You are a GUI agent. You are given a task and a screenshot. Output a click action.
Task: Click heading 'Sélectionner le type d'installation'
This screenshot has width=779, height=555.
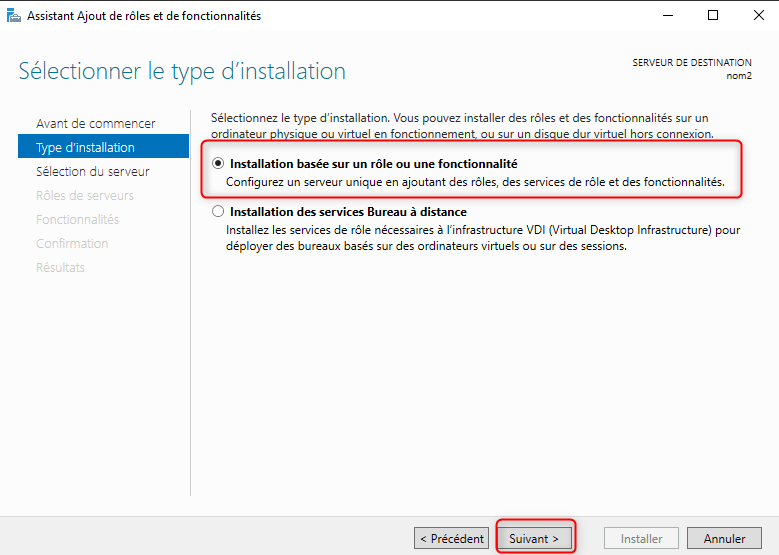point(182,71)
